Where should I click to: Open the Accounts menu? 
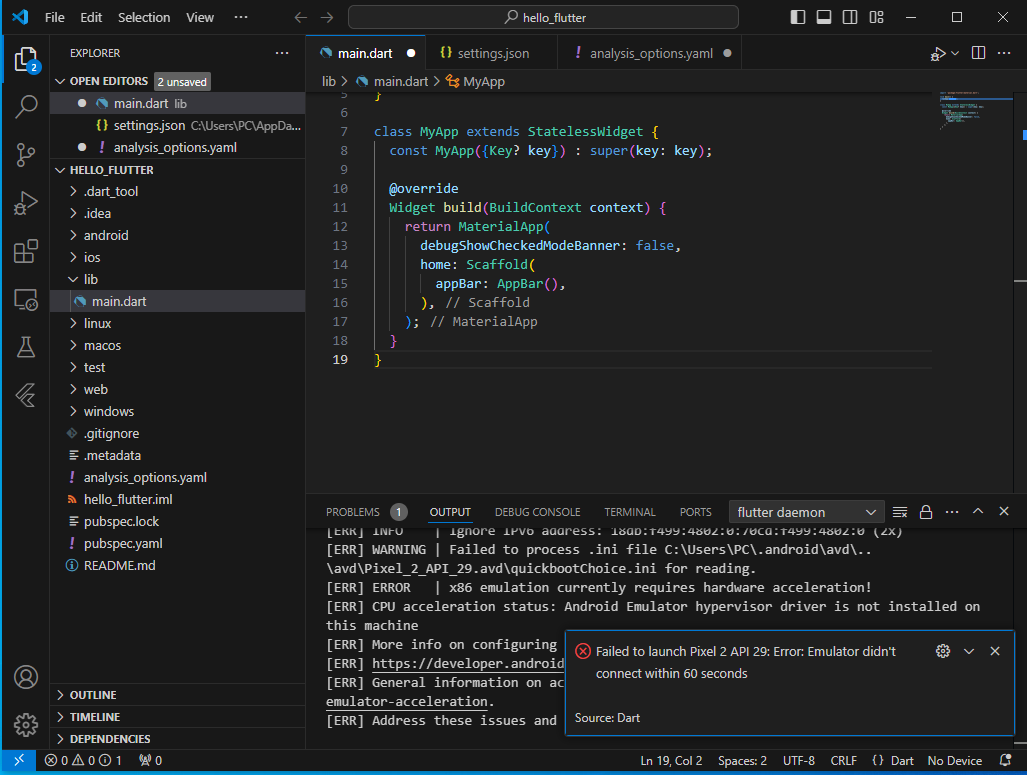click(26, 677)
